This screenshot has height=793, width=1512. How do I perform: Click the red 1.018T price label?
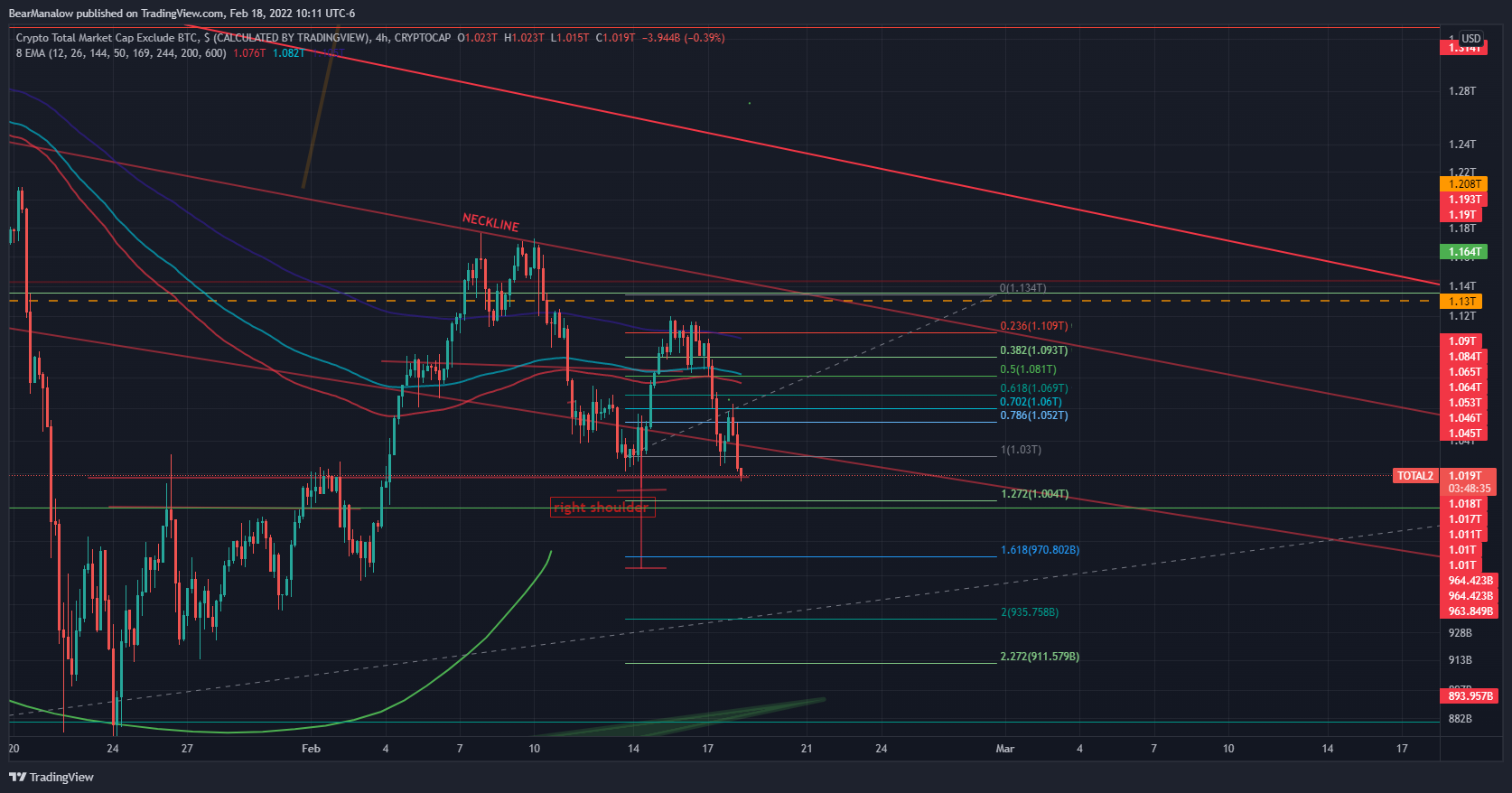(x=1464, y=504)
